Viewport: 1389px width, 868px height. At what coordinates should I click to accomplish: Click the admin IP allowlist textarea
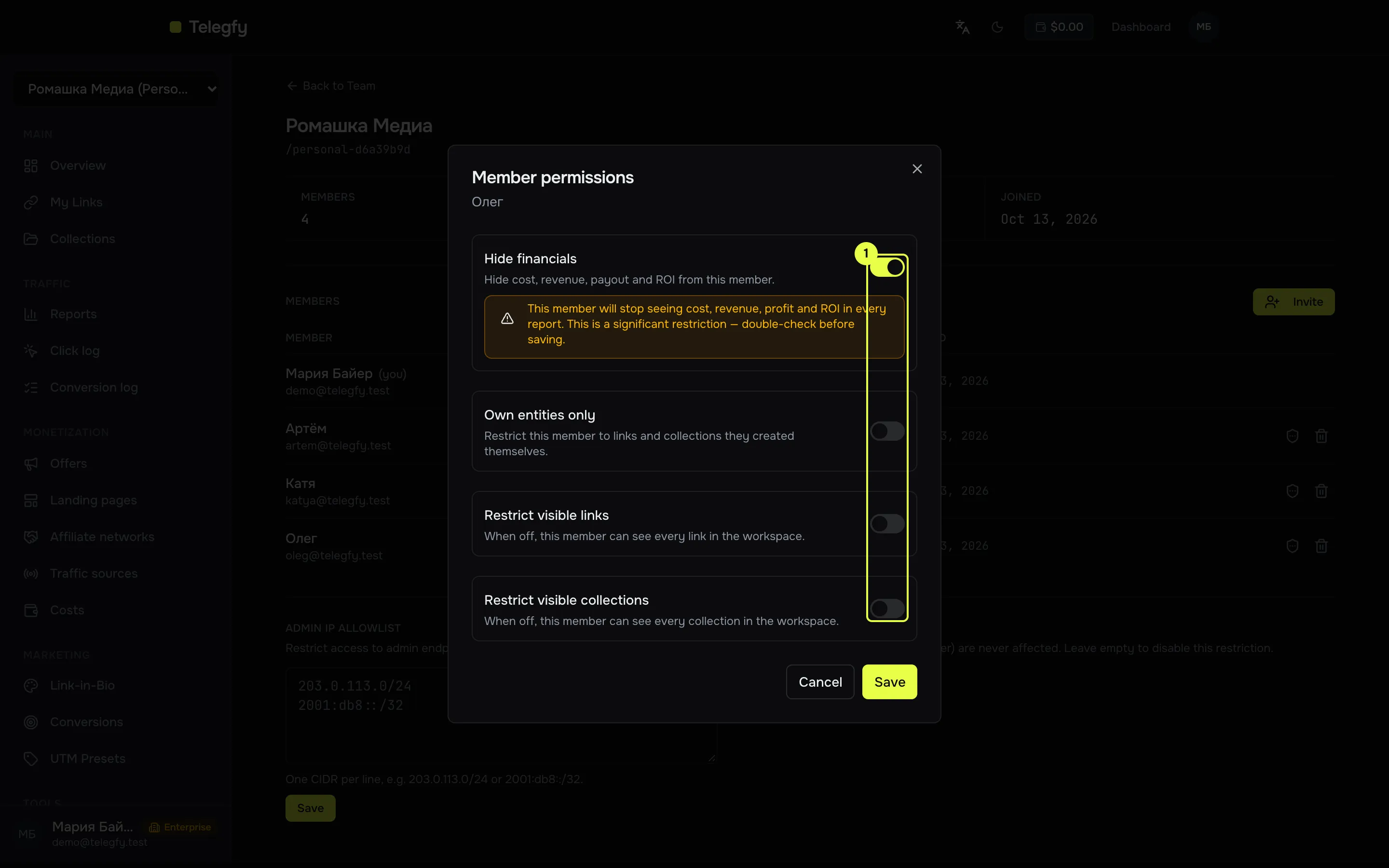[x=501, y=715]
